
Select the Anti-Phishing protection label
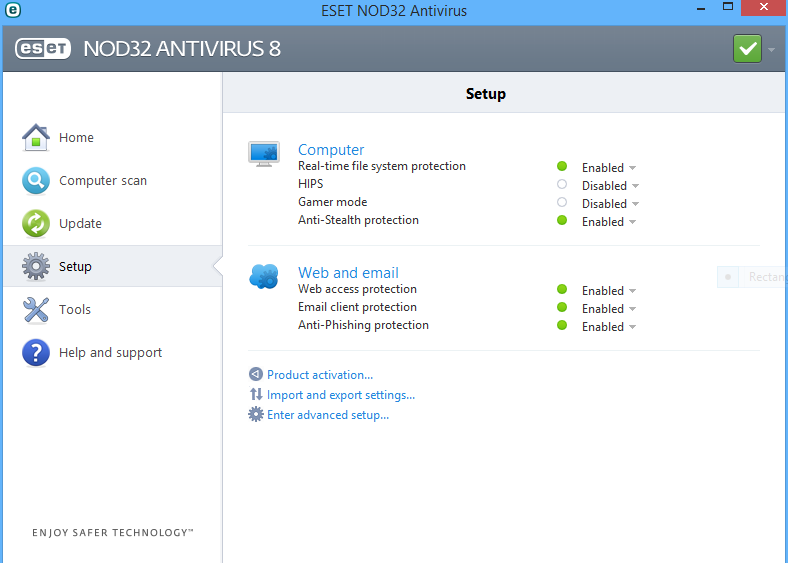click(x=363, y=325)
